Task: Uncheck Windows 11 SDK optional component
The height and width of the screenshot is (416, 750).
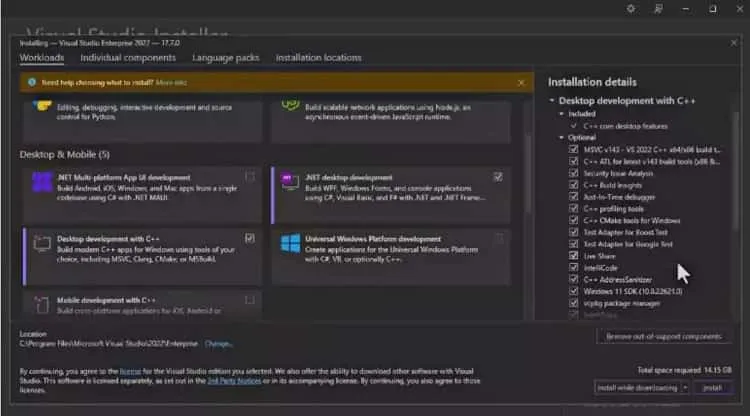Action: click(574, 291)
